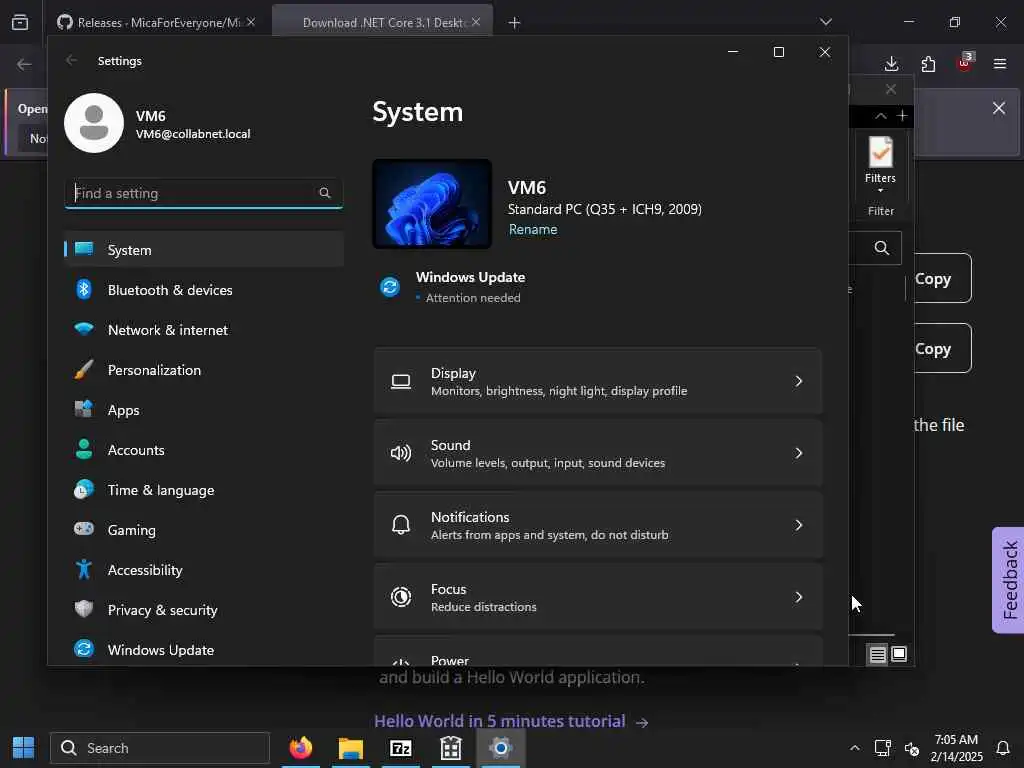
Task: Open the Feedback tab on the page edge
Action: pyautogui.click(x=1009, y=580)
